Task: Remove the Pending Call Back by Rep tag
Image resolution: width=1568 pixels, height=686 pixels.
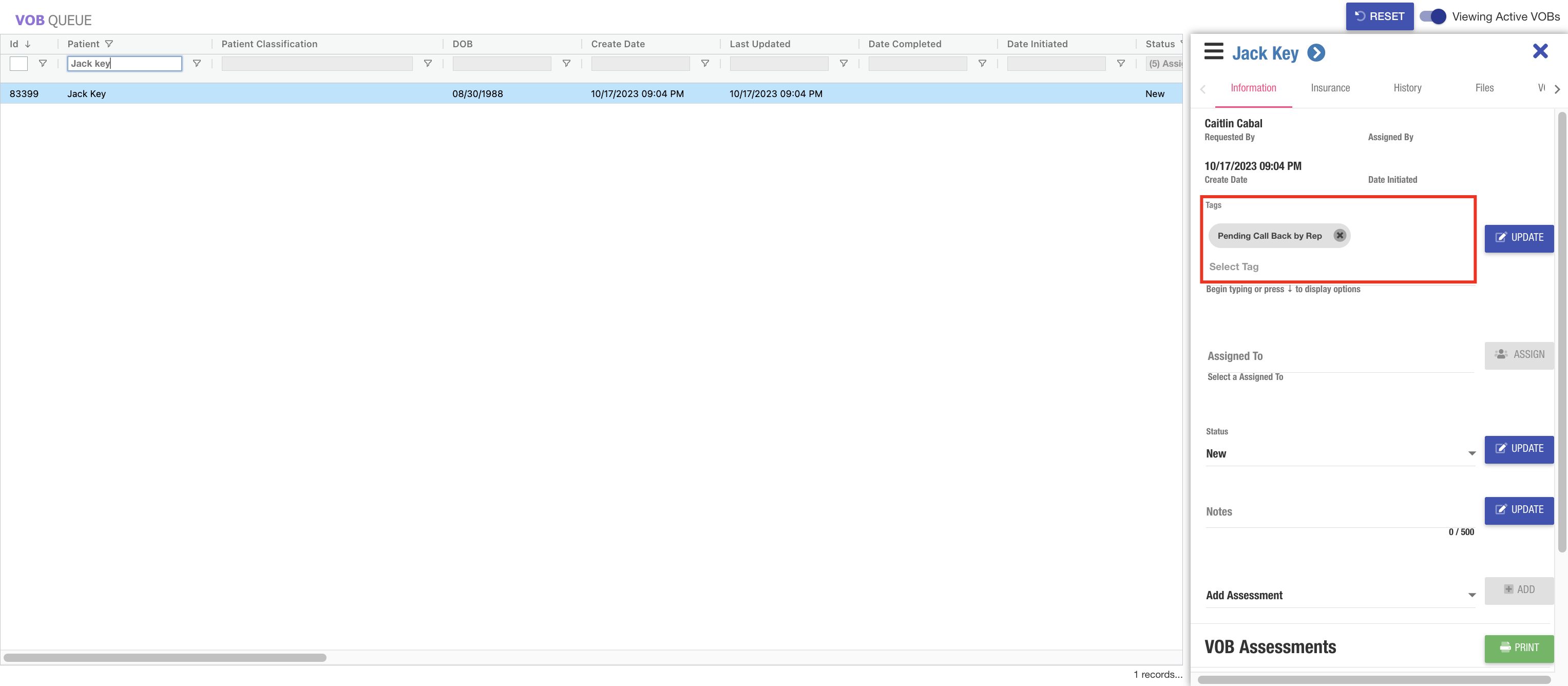Action: 1339,236
